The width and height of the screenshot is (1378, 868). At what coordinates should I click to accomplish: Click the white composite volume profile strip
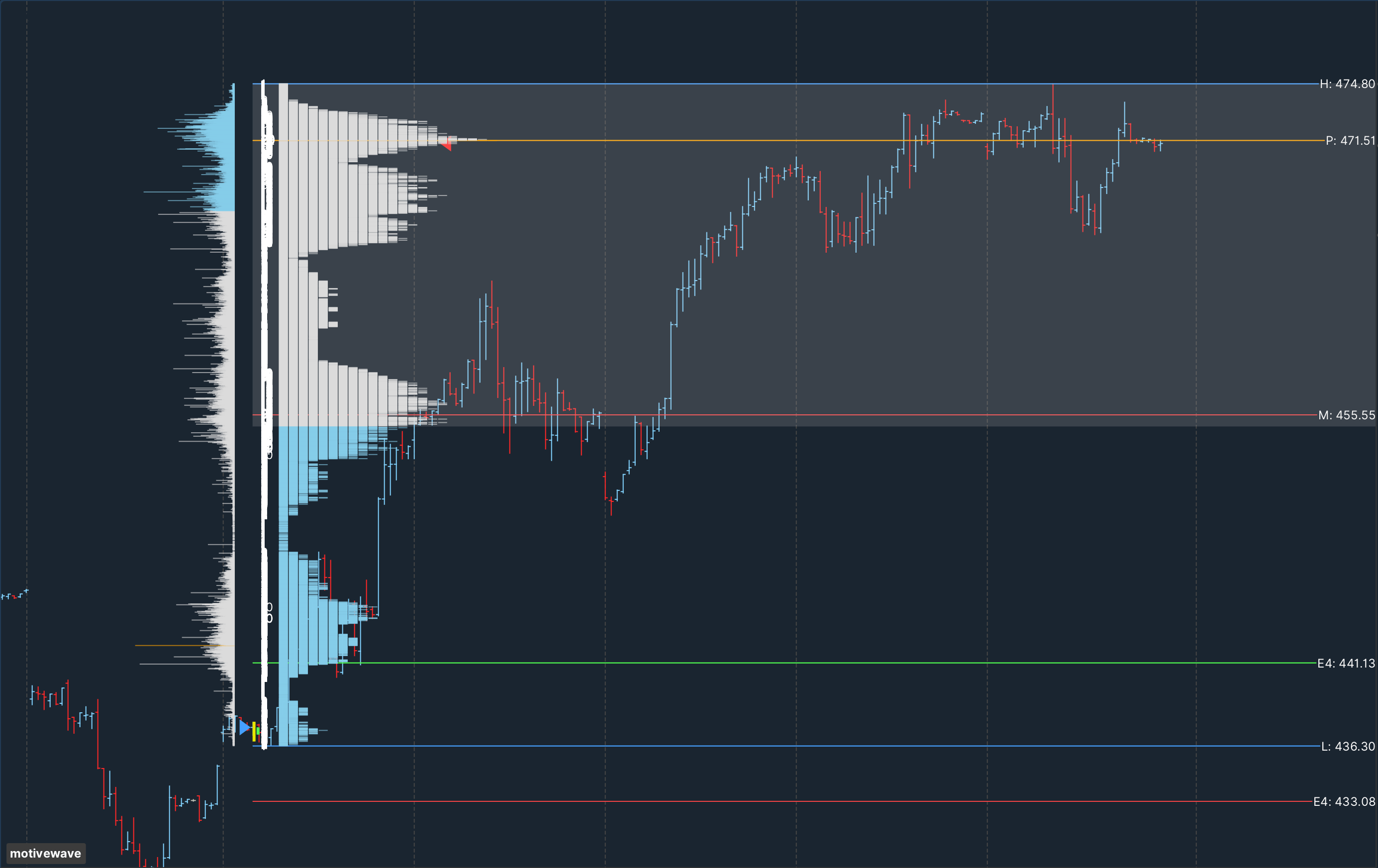coord(267,400)
